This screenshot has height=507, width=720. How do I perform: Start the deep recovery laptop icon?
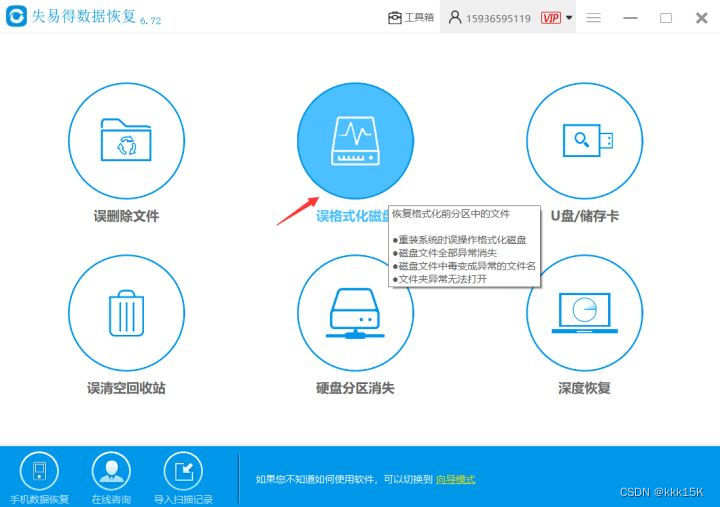tap(584, 313)
